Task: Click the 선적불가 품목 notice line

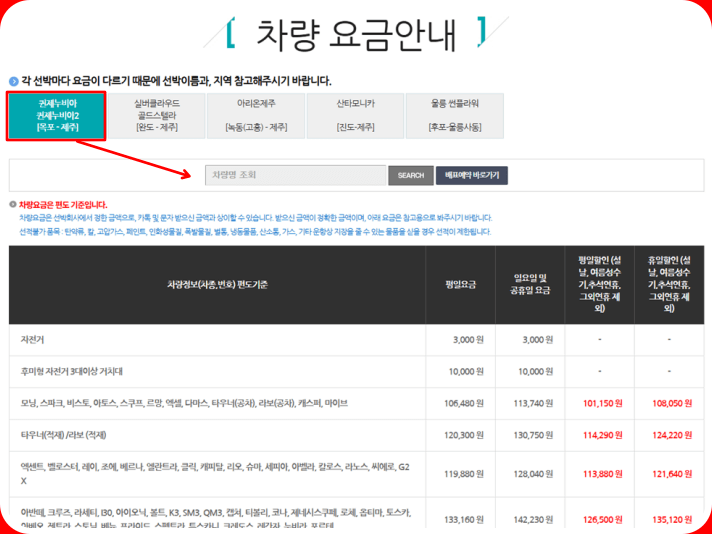Action: [255, 232]
